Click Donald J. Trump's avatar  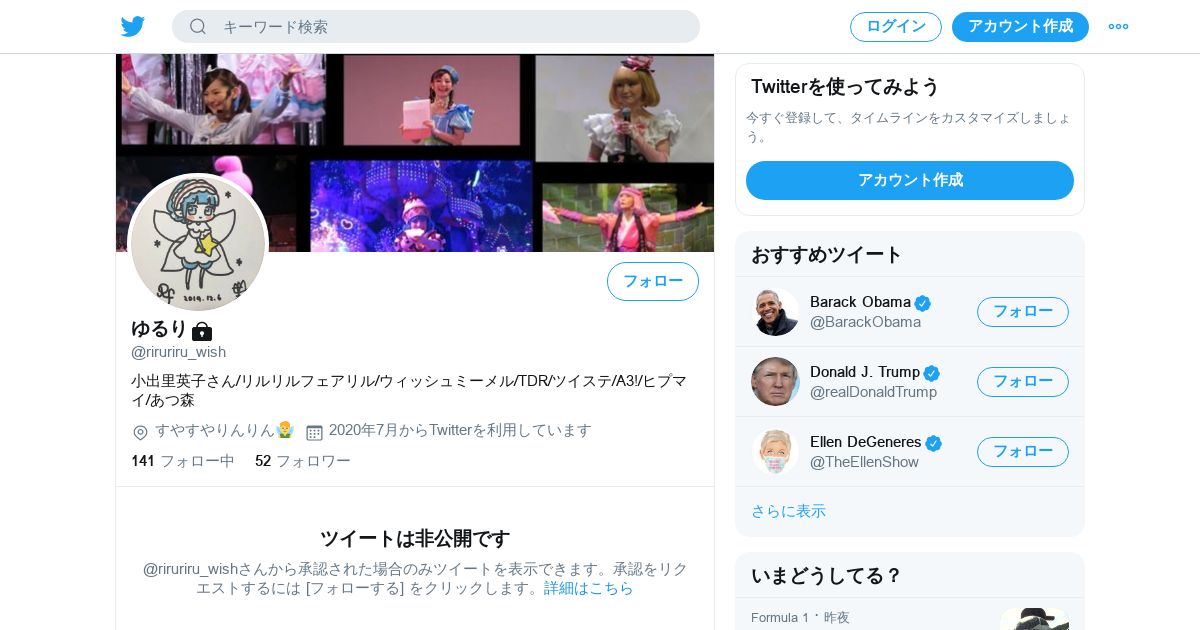point(775,381)
